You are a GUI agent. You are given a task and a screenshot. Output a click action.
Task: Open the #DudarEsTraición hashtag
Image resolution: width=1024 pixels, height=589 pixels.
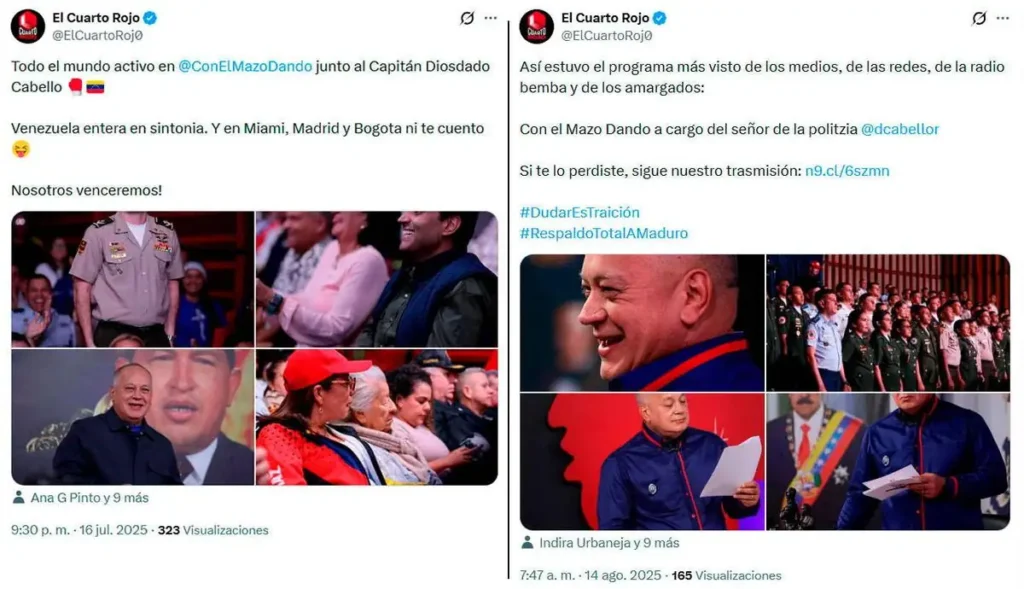point(580,212)
